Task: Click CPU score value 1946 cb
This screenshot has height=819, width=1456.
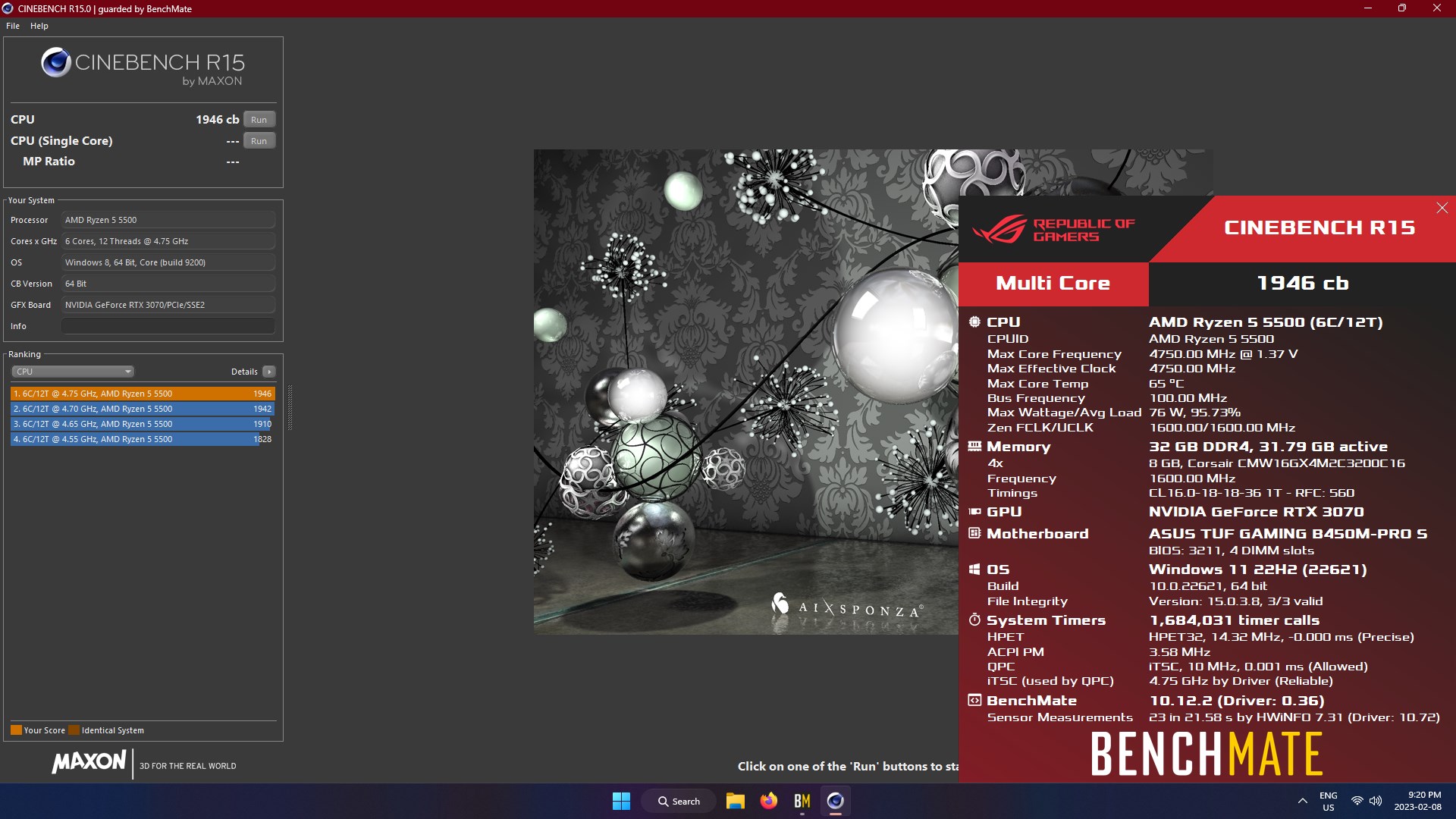Action: (x=217, y=120)
